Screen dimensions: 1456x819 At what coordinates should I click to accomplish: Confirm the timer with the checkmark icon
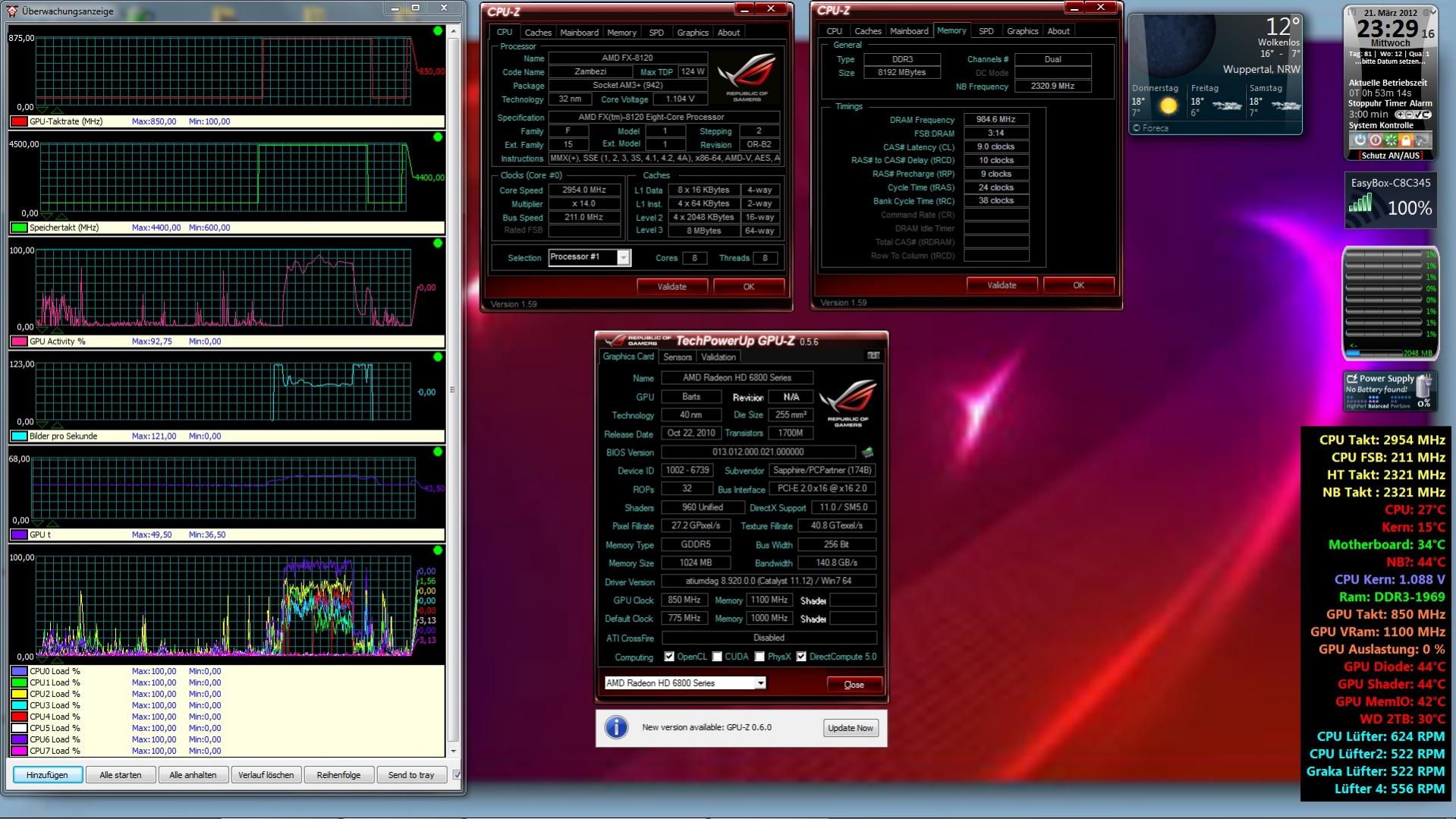point(1417,115)
